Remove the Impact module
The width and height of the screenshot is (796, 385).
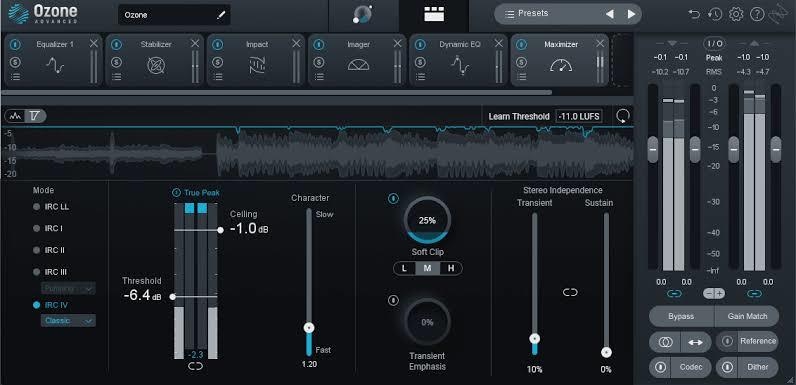pos(296,44)
